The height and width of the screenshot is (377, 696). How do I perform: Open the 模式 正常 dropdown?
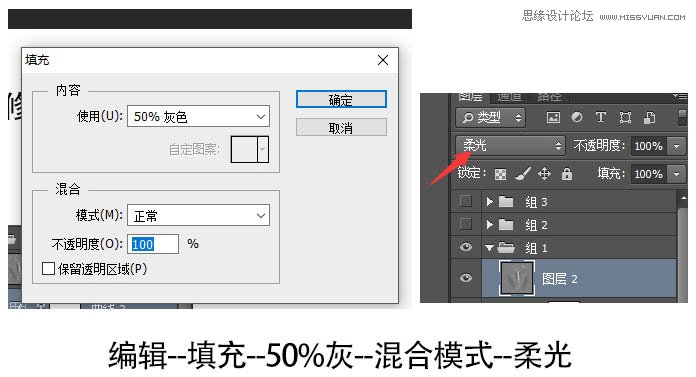click(198, 215)
